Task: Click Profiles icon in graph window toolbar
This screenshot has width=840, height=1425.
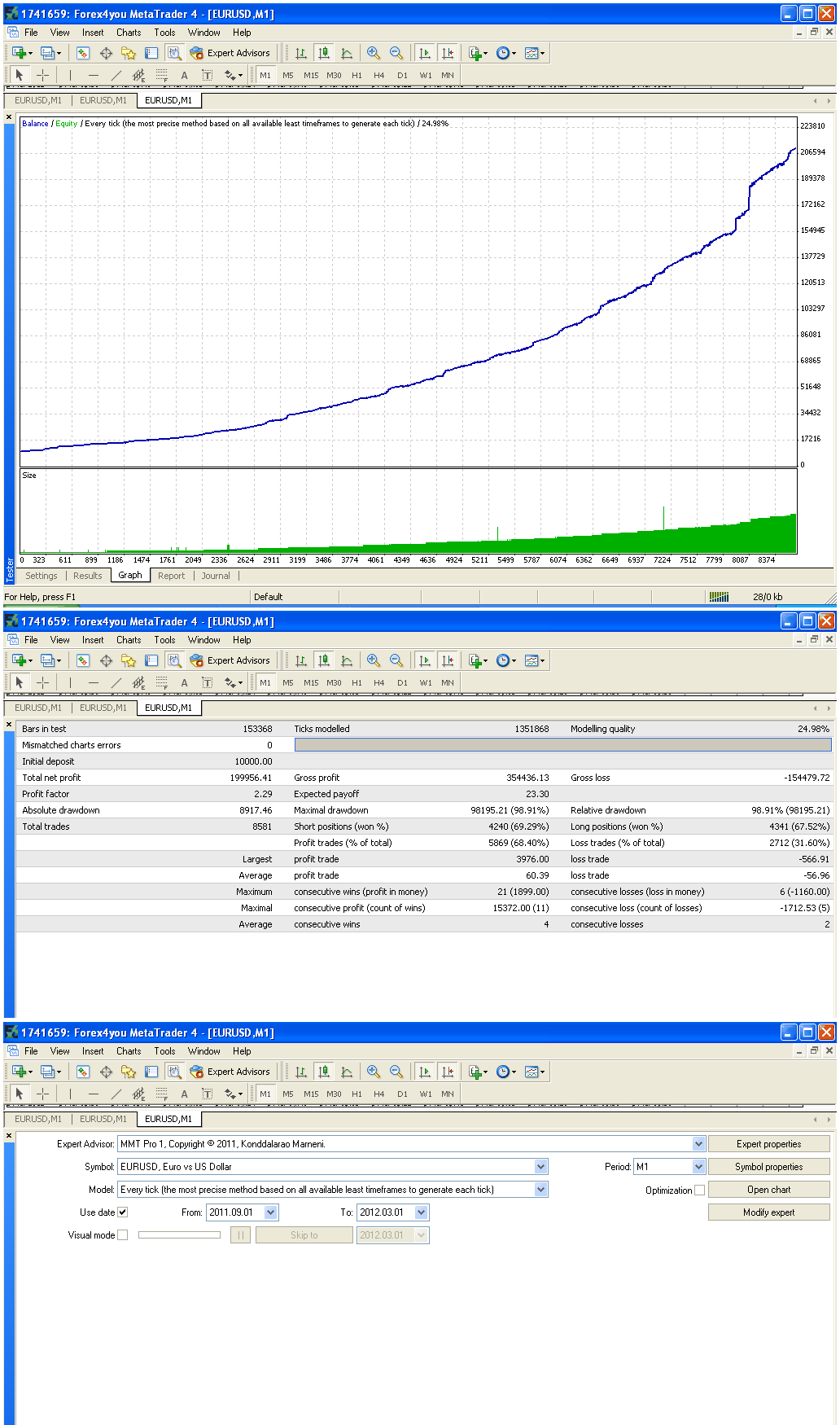Action: point(47,53)
